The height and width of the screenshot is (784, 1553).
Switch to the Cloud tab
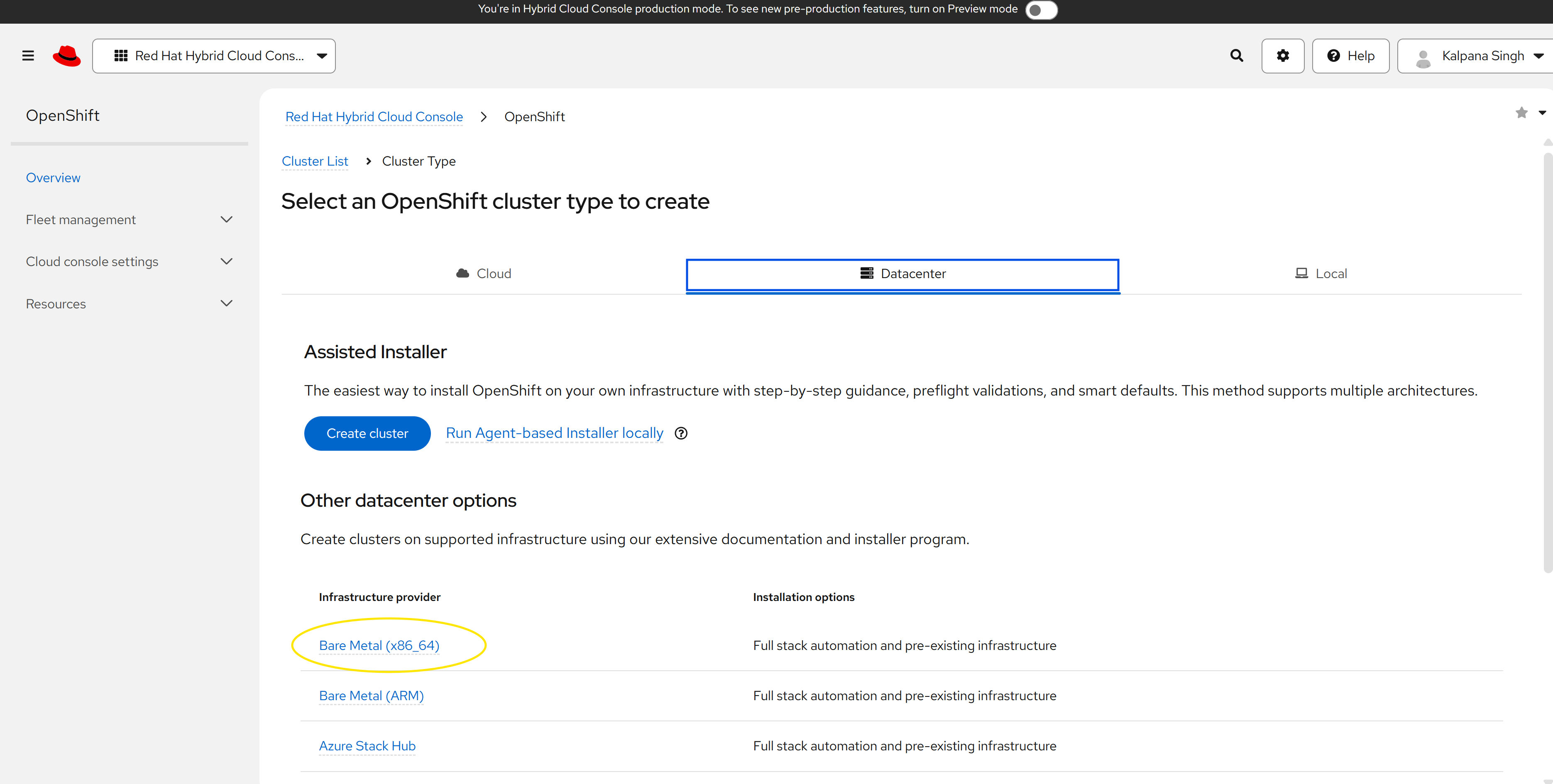pyautogui.click(x=484, y=274)
